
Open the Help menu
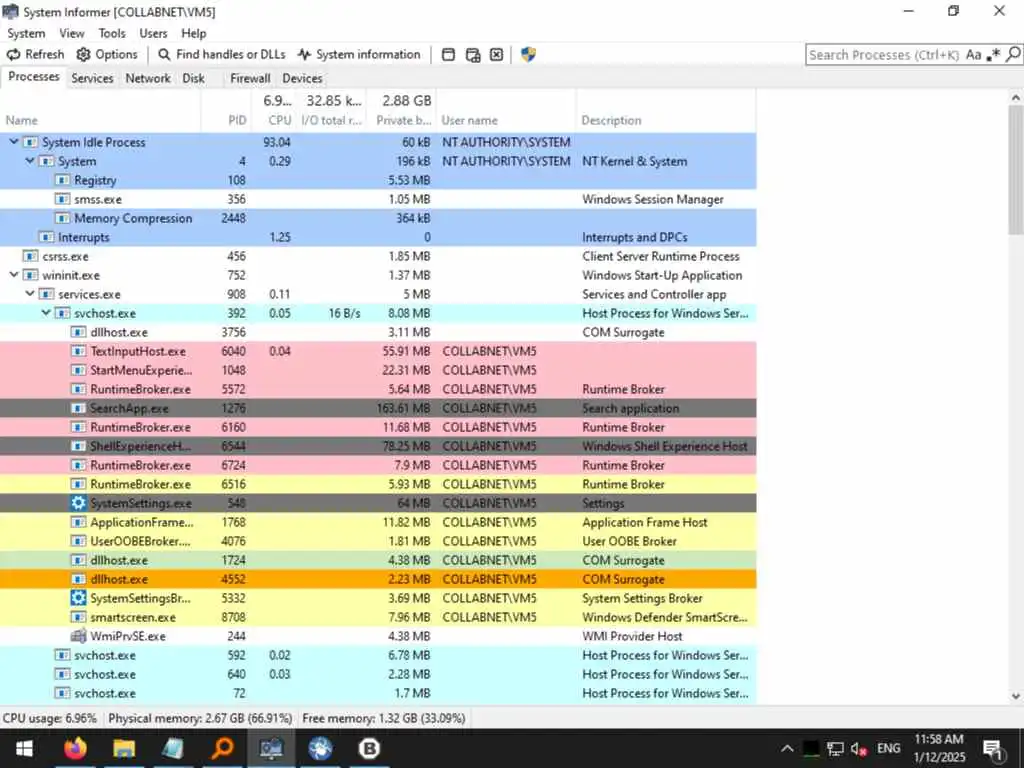(x=194, y=33)
